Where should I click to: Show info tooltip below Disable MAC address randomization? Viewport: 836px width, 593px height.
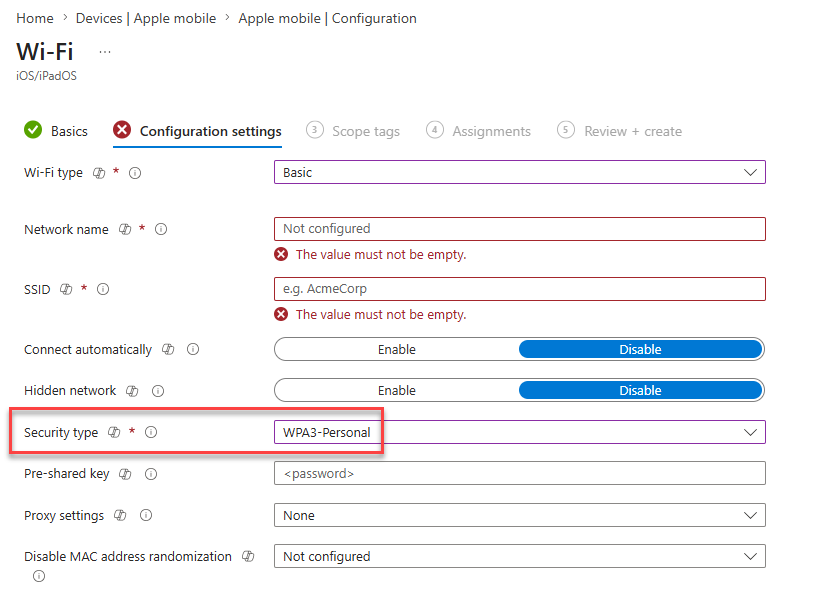click(39, 576)
